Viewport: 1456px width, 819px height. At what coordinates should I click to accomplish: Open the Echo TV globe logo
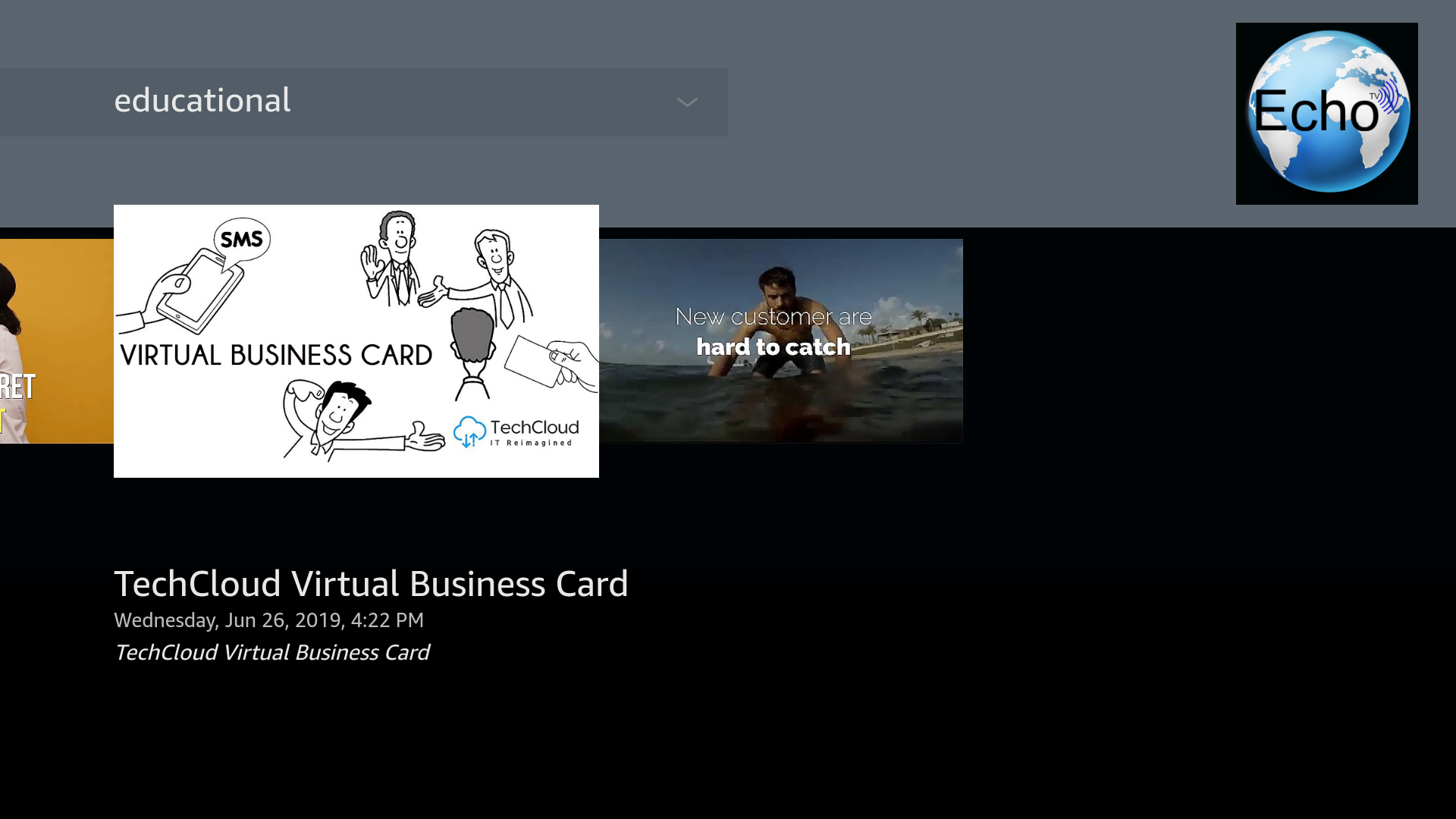pyautogui.click(x=1326, y=114)
